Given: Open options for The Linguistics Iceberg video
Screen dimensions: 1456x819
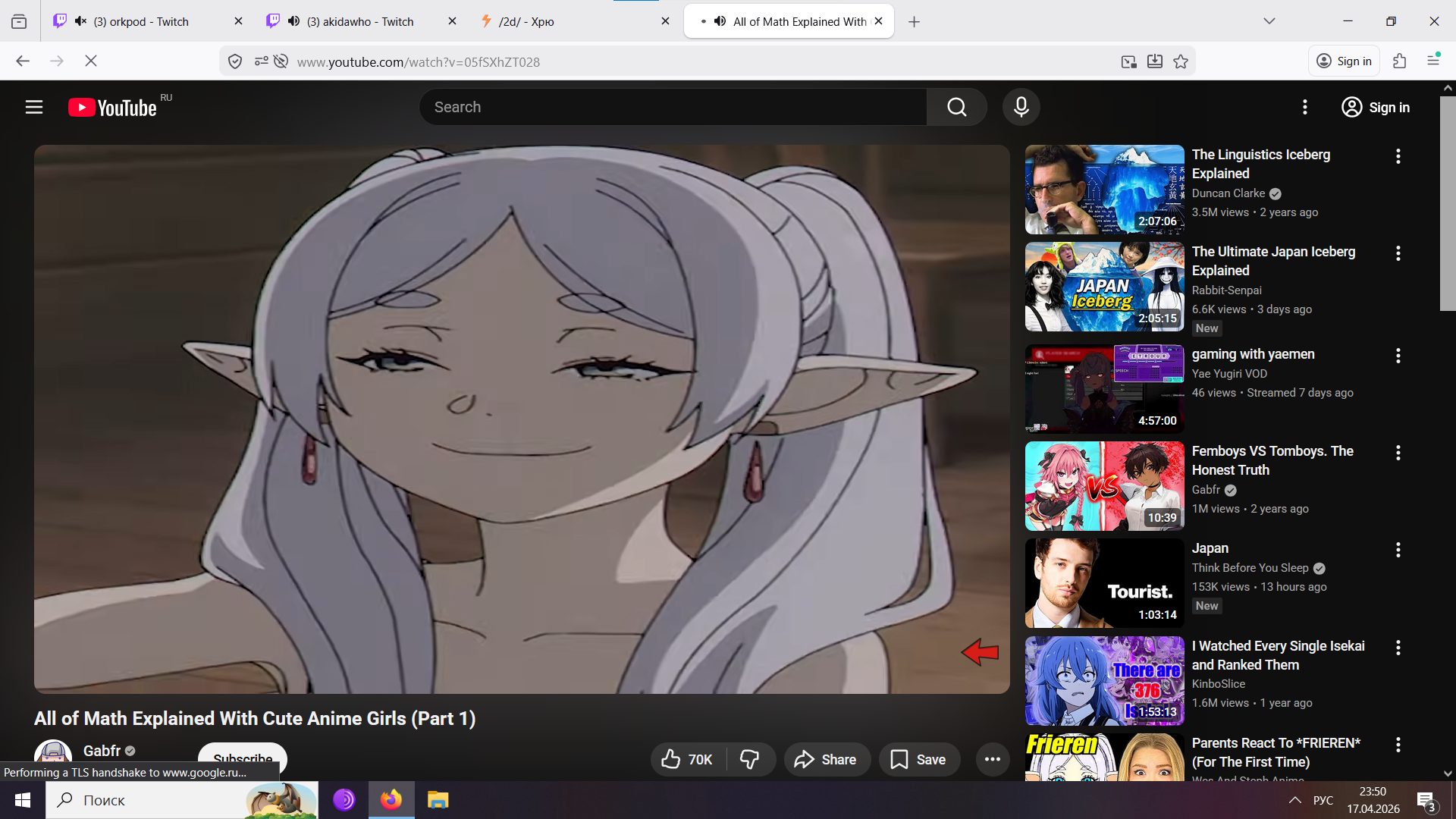Looking at the screenshot, I should [x=1398, y=156].
